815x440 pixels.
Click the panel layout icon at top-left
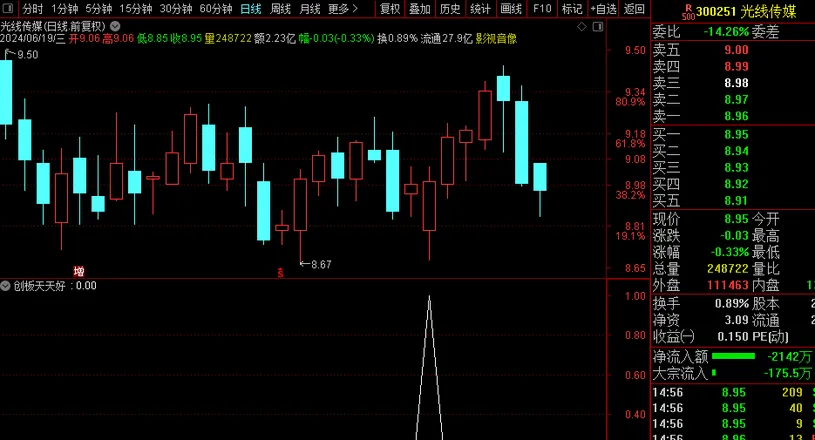[8, 8]
